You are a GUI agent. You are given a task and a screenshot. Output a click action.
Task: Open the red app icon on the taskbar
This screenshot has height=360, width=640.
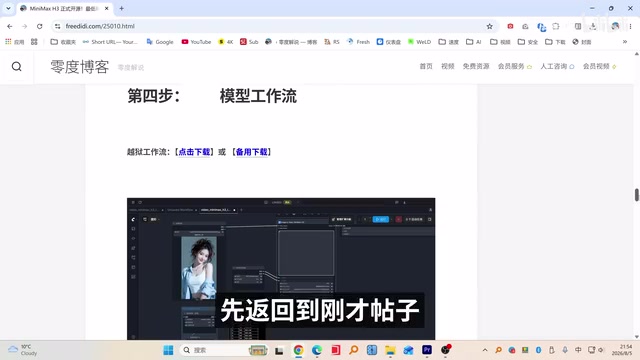[336, 350]
